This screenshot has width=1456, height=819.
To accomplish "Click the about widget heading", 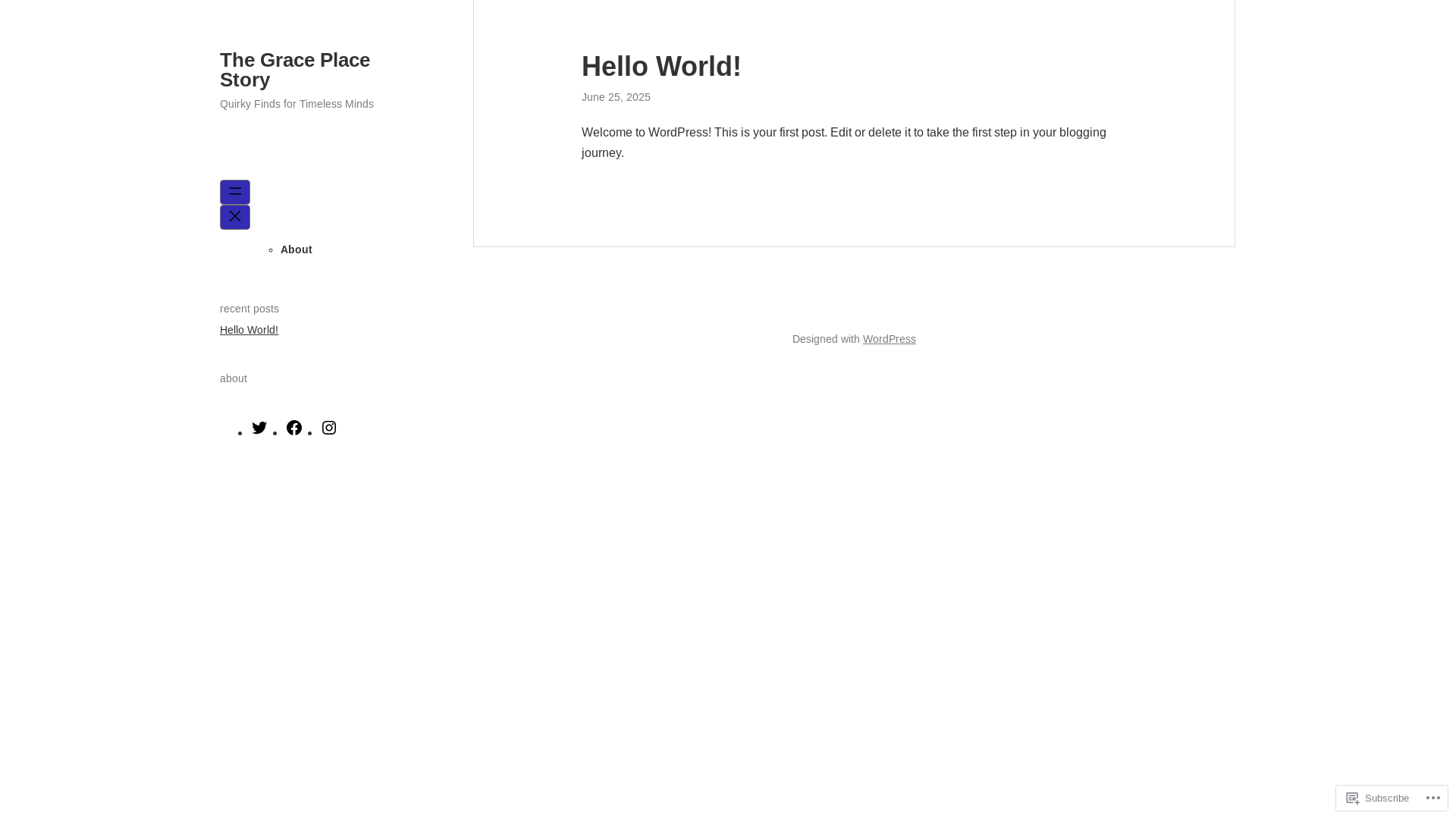I will pyautogui.click(x=234, y=378).
